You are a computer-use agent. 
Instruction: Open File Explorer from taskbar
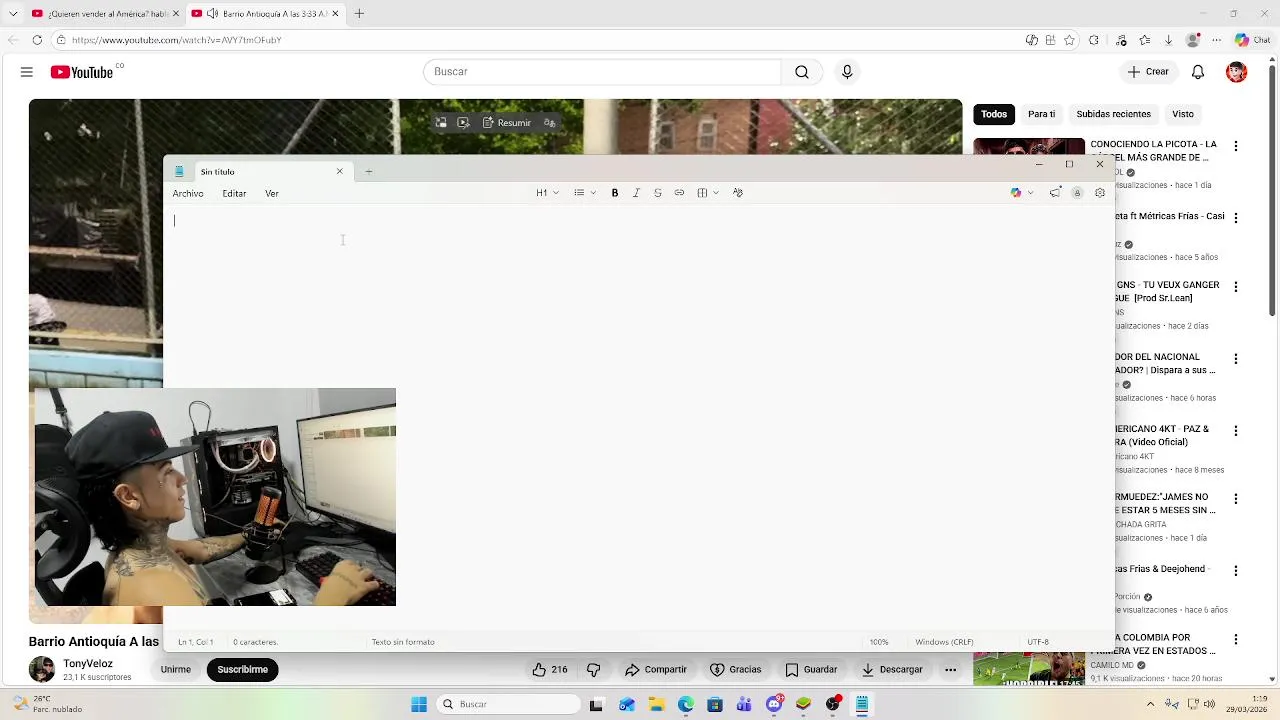pos(657,705)
